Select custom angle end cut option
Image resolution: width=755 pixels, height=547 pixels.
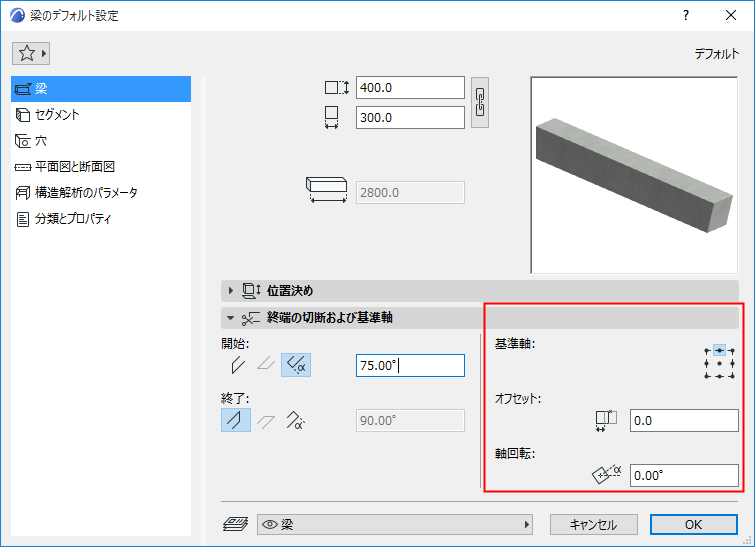coord(295,420)
